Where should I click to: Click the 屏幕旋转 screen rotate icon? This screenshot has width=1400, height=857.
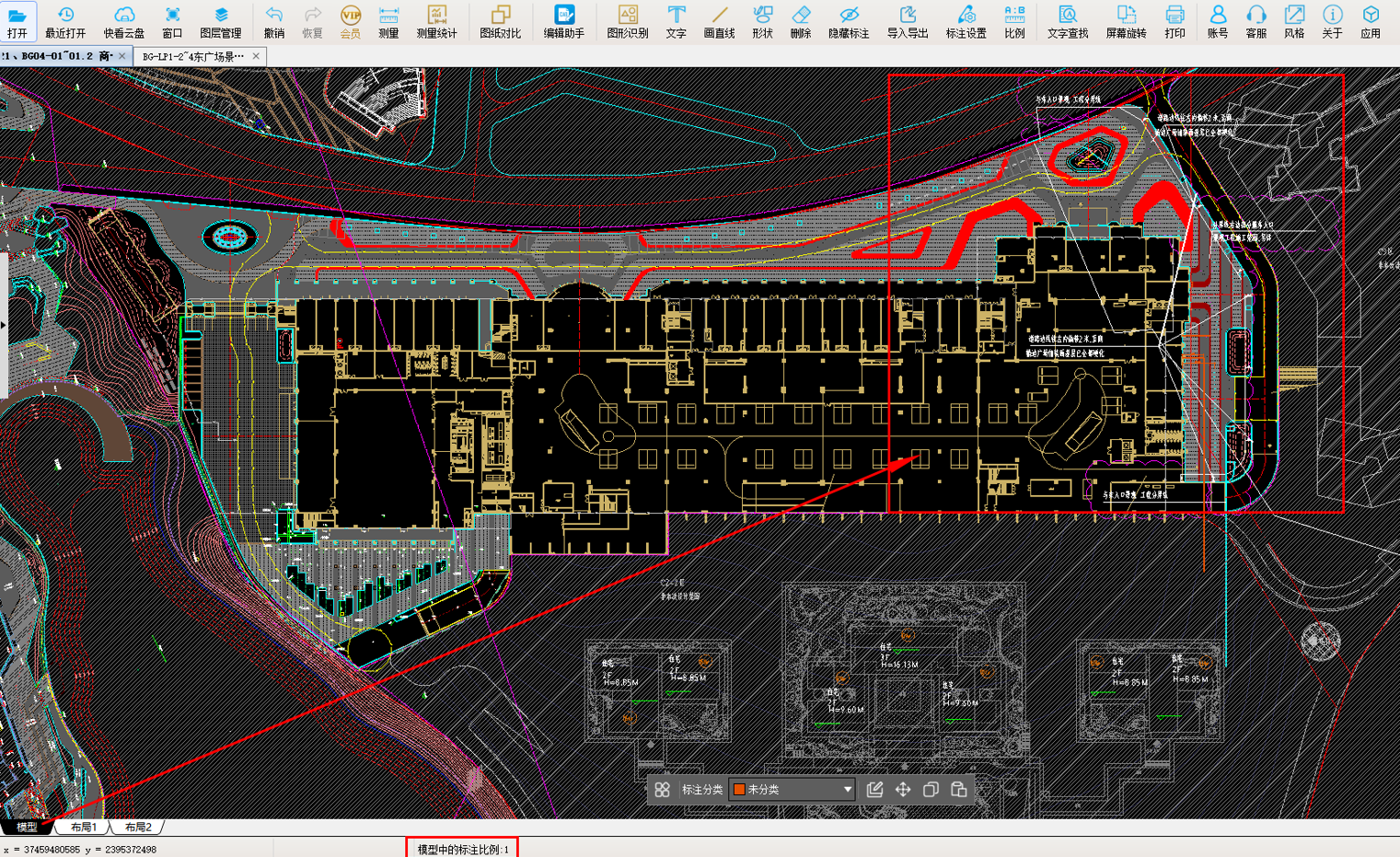pos(1126,21)
